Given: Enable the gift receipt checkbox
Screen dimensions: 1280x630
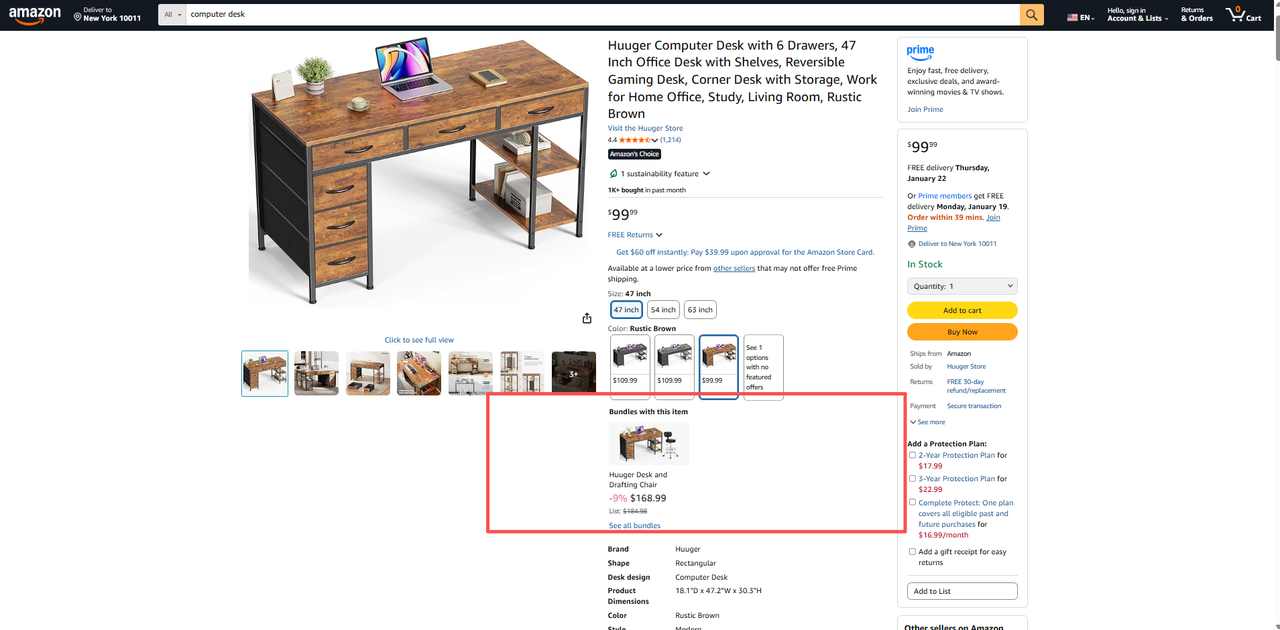Looking at the screenshot, I should pyautogui.click(x=912, y=552).
